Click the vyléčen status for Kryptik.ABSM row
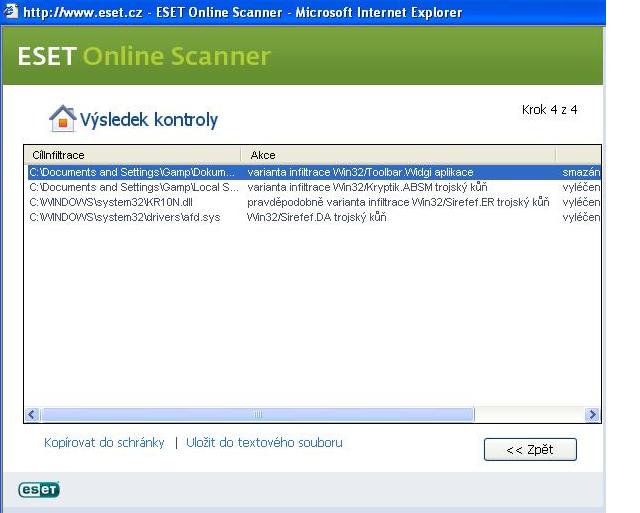 pos(581,187)
